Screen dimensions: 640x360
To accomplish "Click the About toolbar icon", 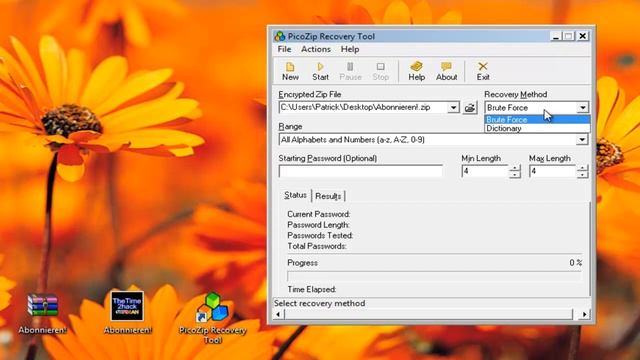I will [447, 71].
